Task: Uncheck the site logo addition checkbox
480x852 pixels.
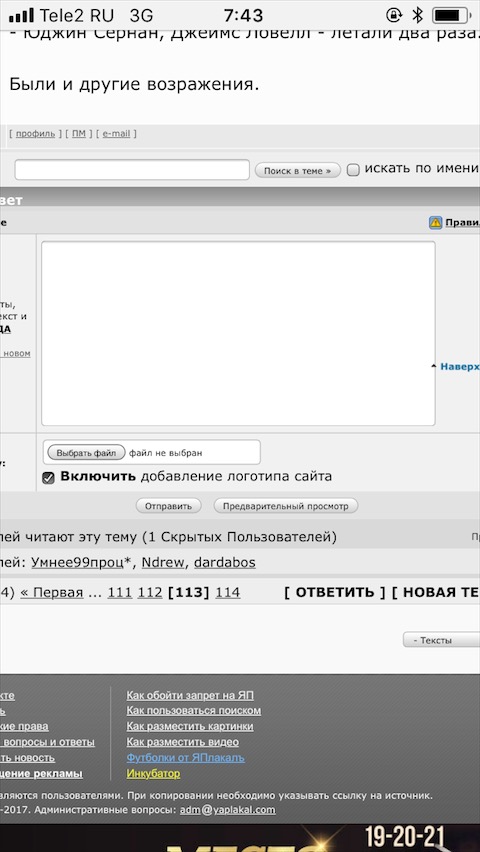Action: (x=48, y=478)
